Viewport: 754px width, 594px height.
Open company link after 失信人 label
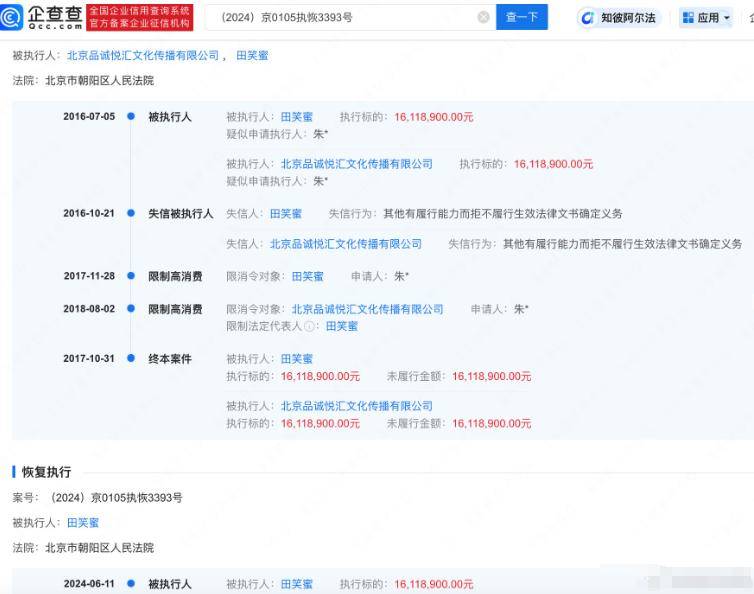[x=346, y=244]
